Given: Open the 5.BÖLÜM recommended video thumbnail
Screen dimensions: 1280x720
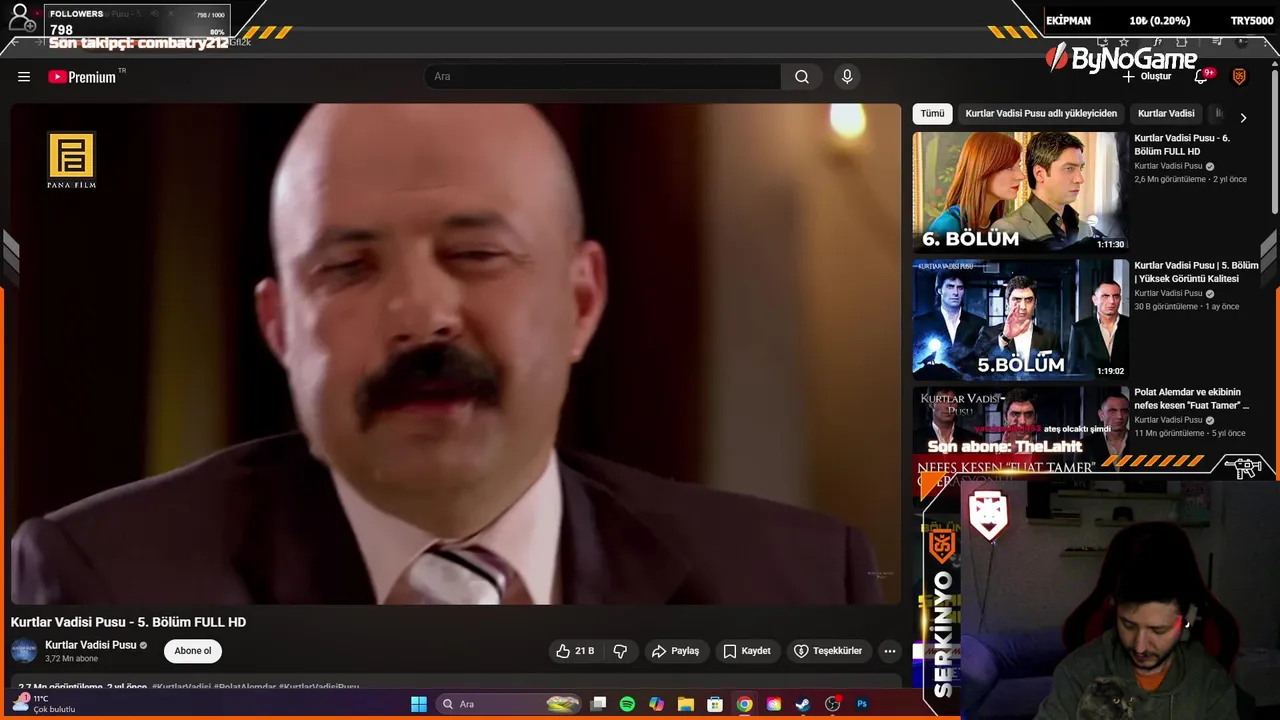Looking at the screenshot, I should click(1020, 319).
